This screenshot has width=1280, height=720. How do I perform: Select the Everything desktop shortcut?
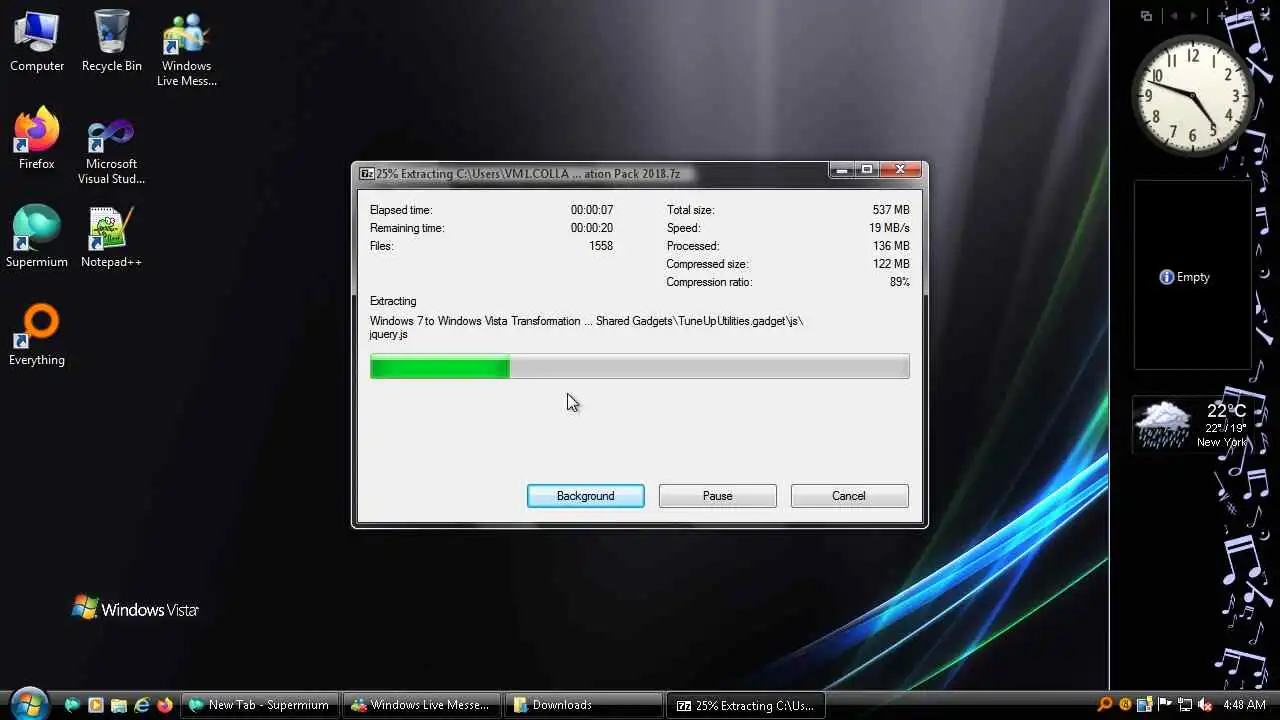tap(37, 335)
